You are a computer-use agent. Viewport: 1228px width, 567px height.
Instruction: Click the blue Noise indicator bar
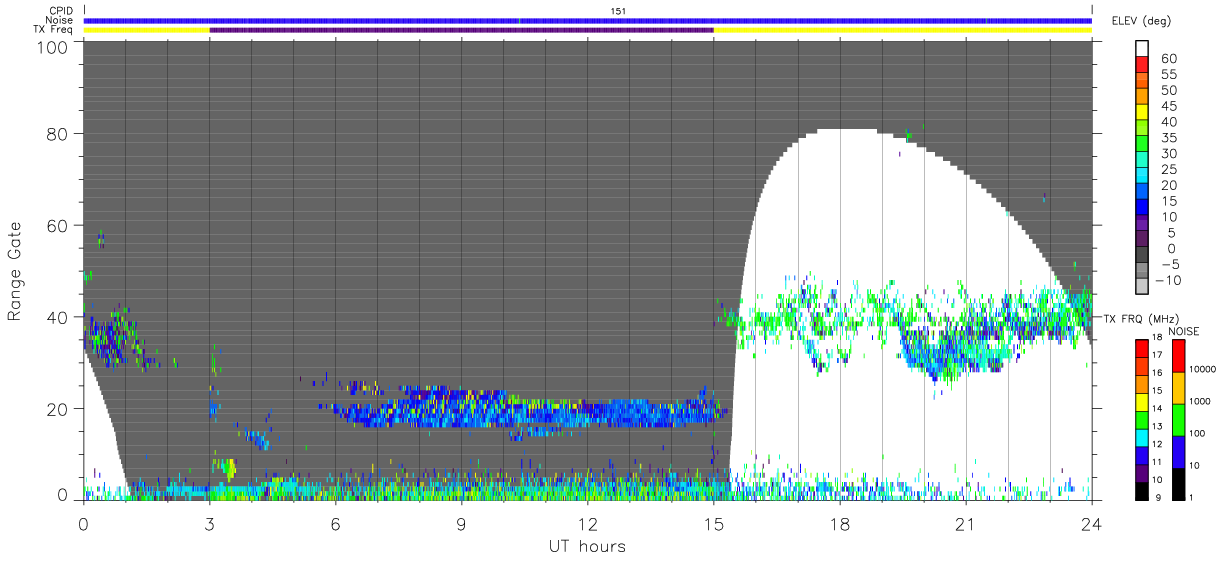tap(588, 20)
